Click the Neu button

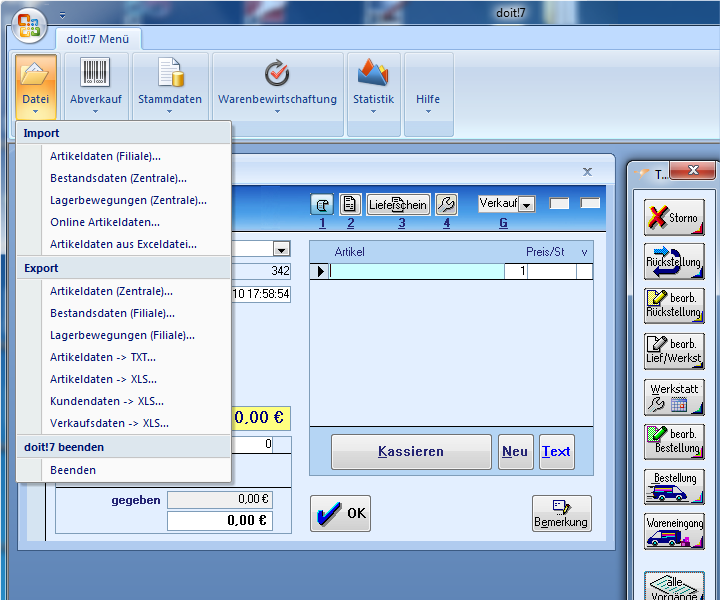(515, 452)
